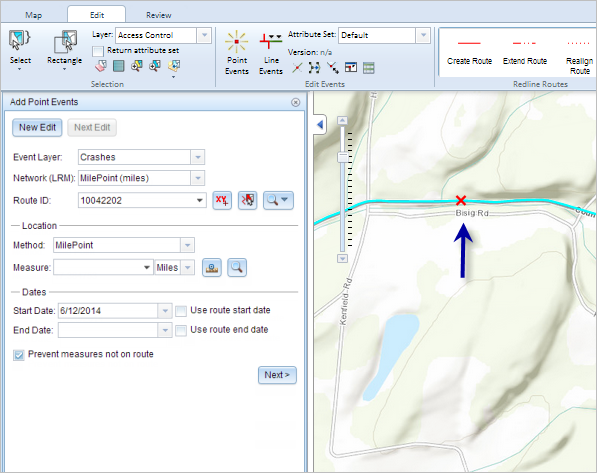
Task: Uncheck Prevent measures not on route
Action: (19, 355)
